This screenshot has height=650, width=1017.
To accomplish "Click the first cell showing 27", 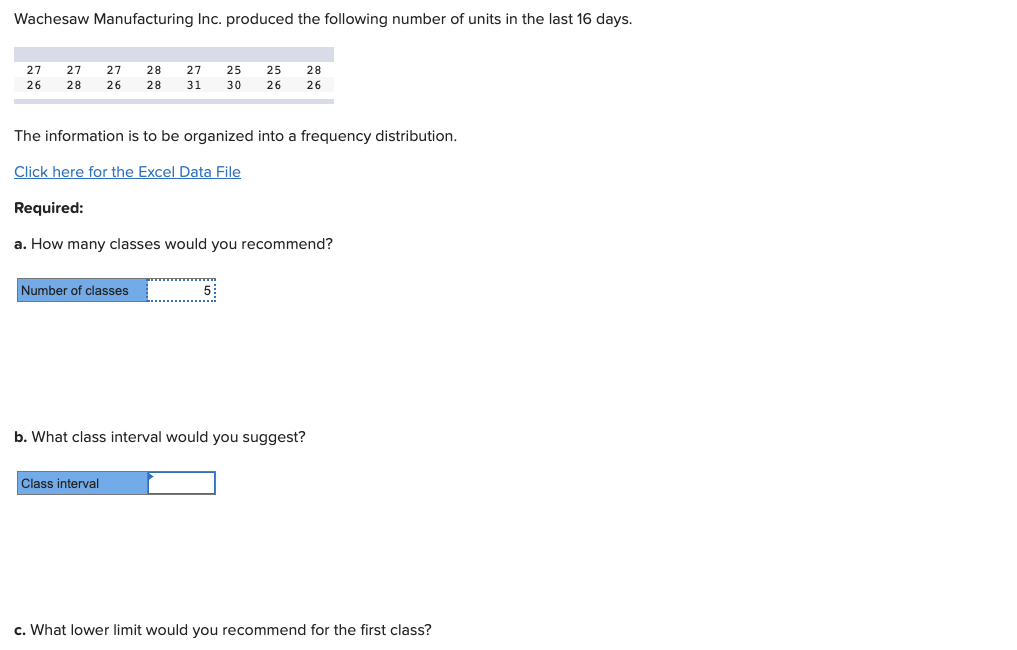I will tap(34, 70).
